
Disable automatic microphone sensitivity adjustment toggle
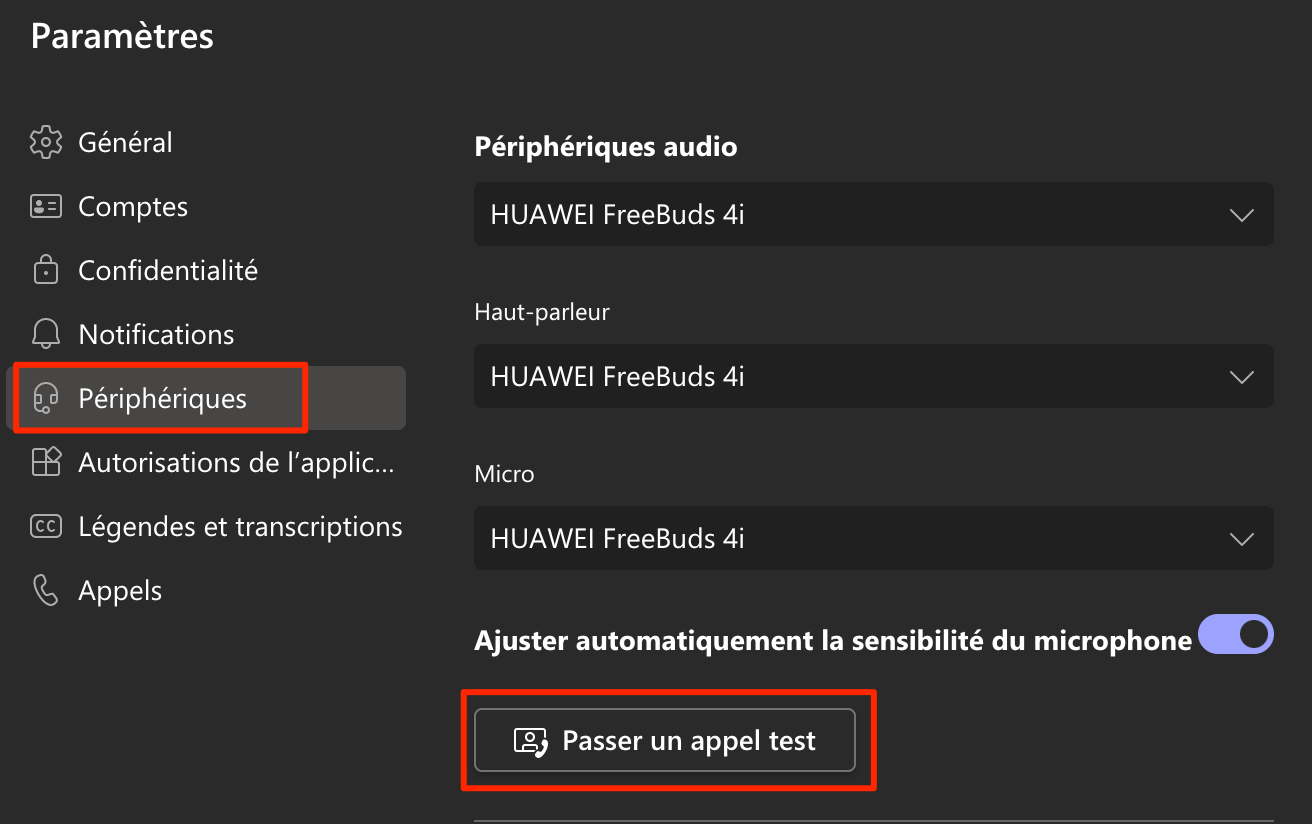tap(1236, 635)
